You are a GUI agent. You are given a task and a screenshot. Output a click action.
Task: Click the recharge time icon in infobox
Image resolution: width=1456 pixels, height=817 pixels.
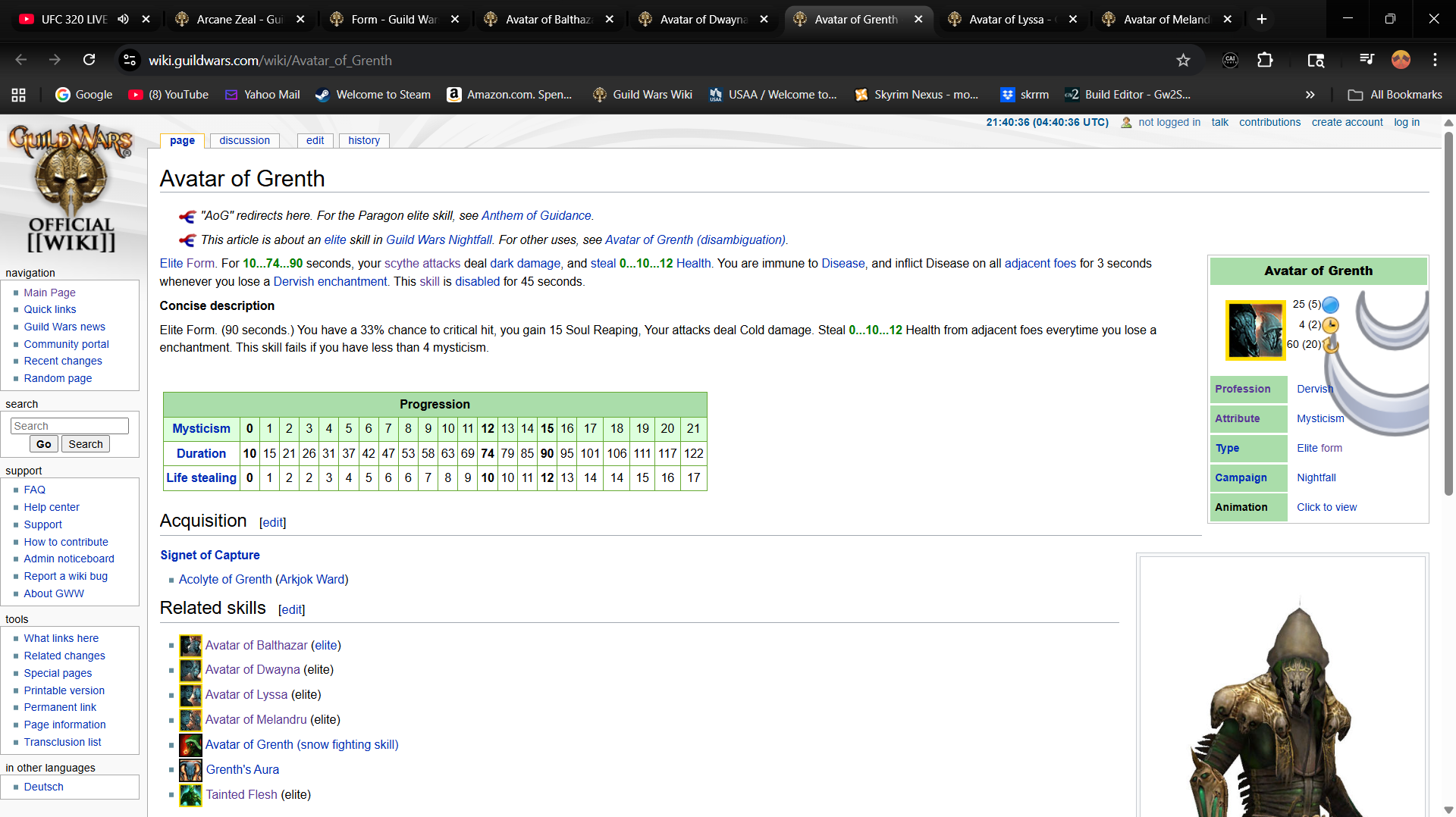point(1330,345)
